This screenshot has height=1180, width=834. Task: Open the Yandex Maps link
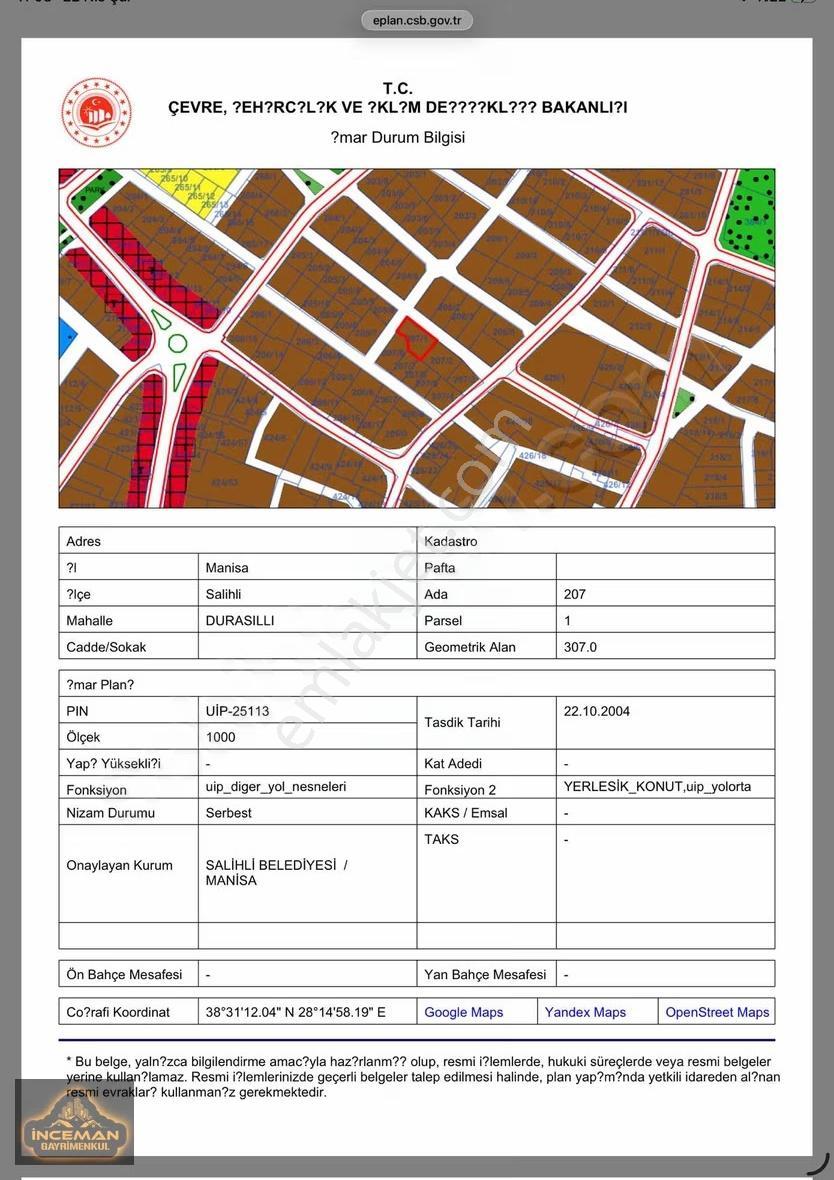click(x=585, y=1012)
